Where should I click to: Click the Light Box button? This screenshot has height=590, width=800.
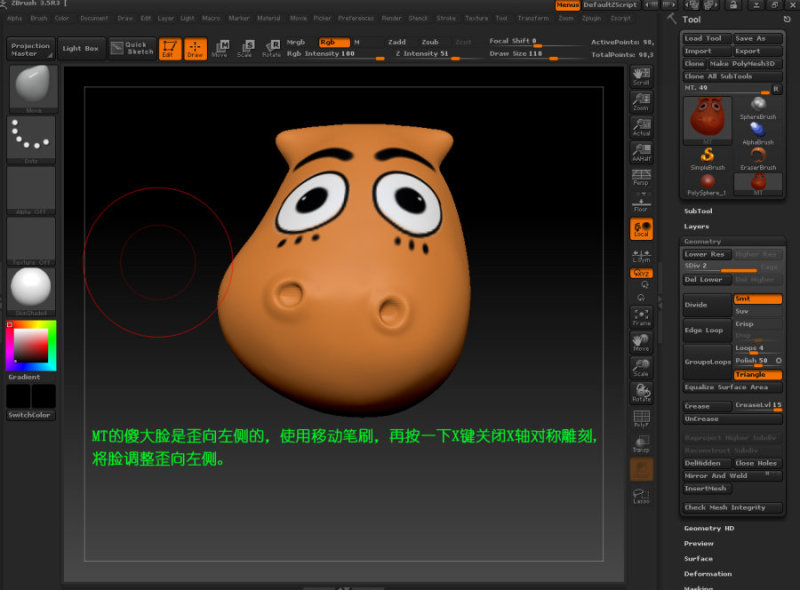pyautogui.click(x=81, y=48)
